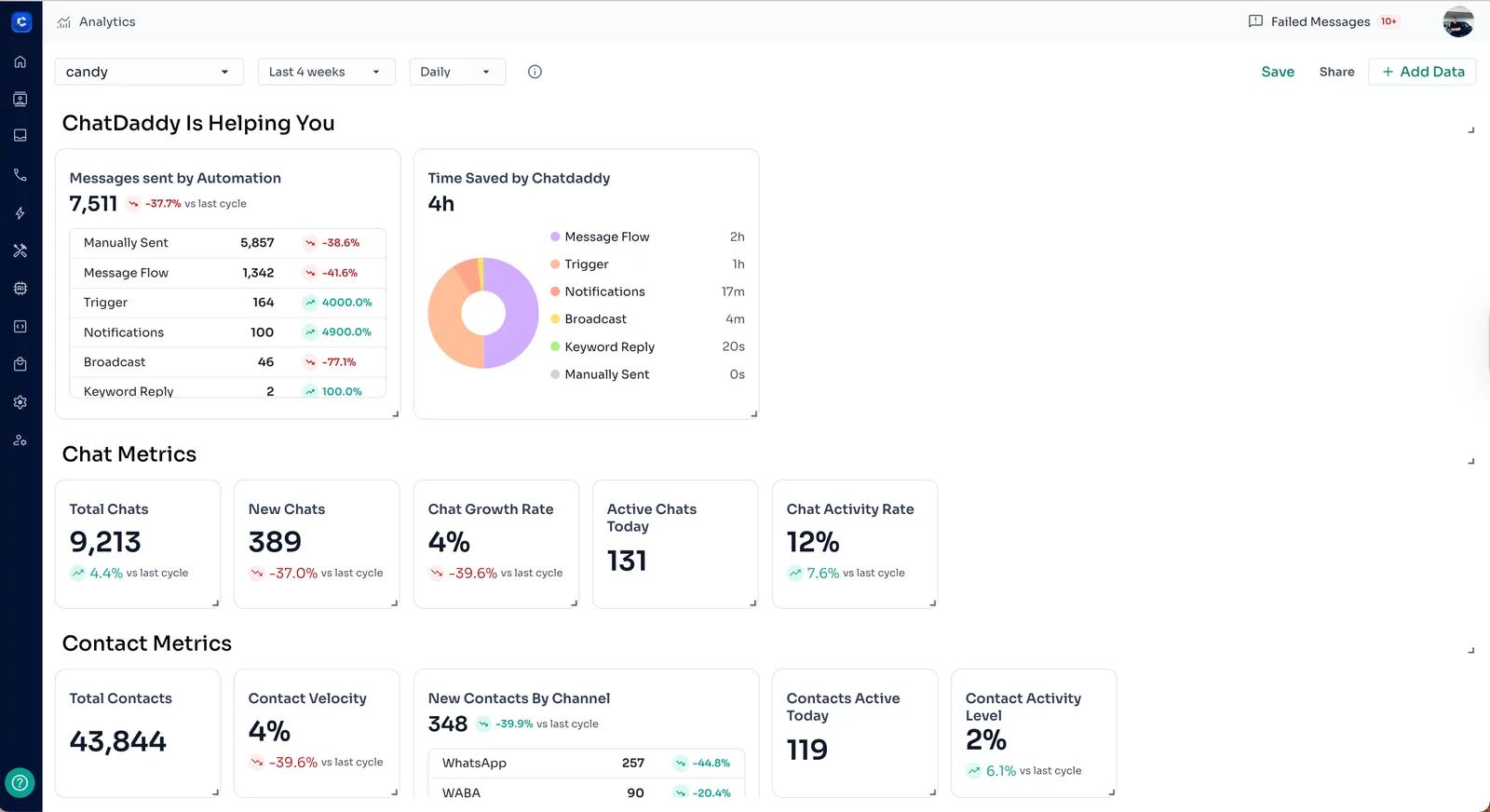Open Failed Messages notifications
The width and height of the screenshot is (1490, 812).
(1321, 21)
